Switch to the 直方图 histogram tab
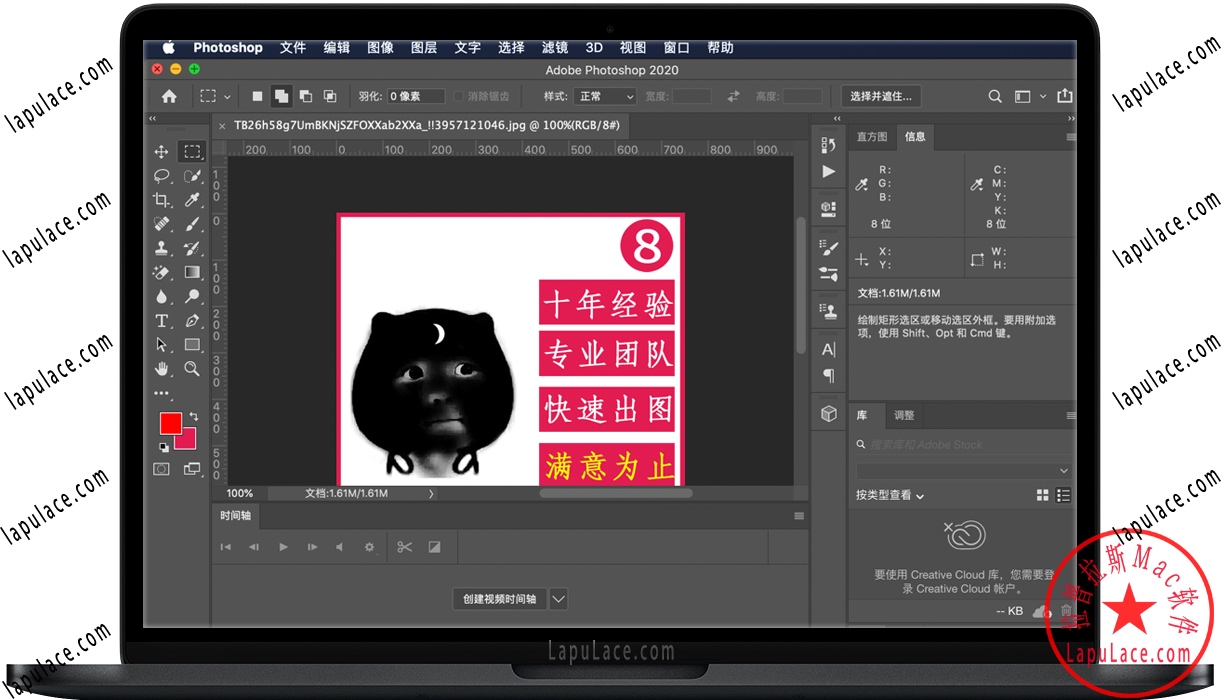1221x700 pixels. coord(872,137)
